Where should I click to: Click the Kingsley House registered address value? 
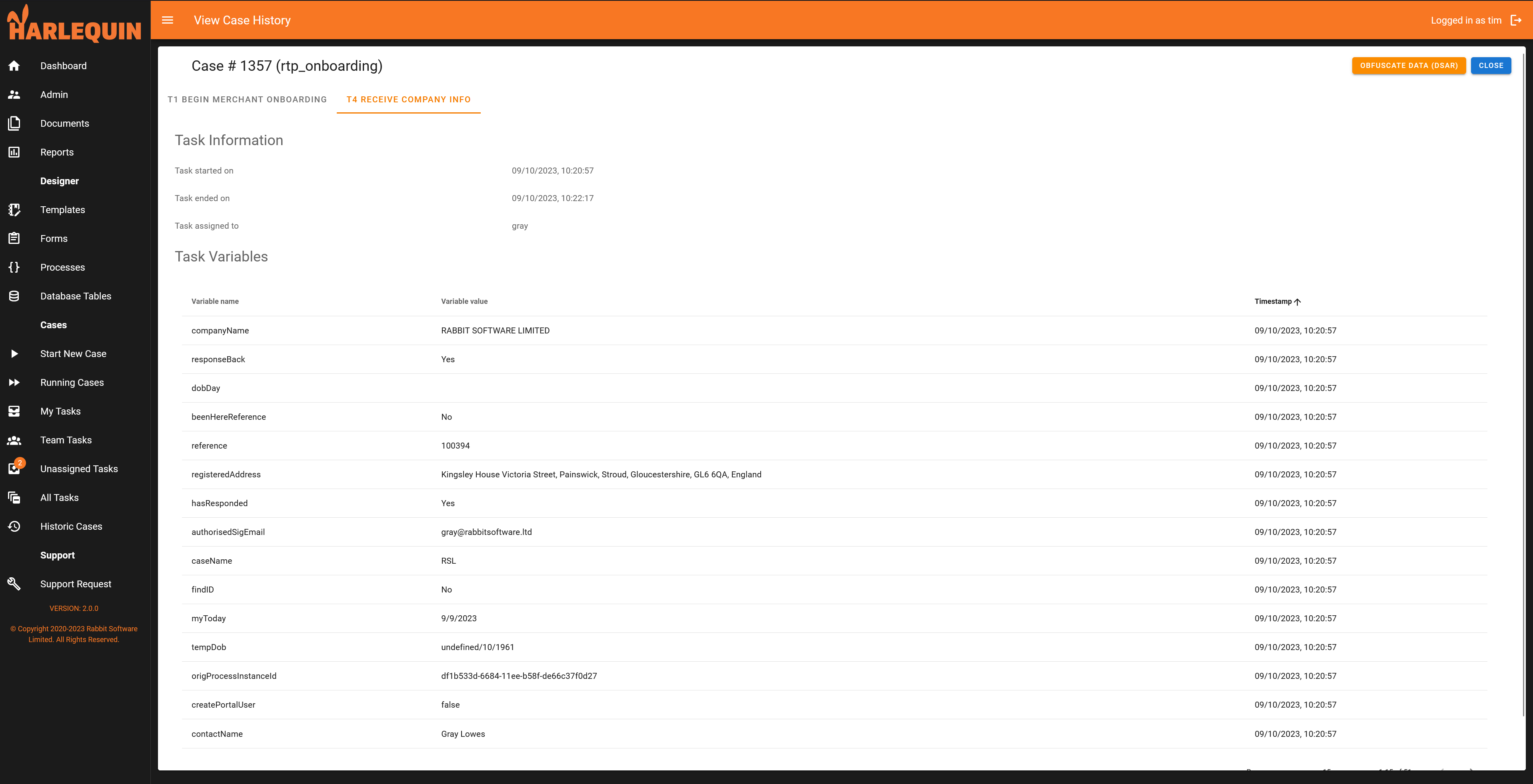click(x=601, y=475)
